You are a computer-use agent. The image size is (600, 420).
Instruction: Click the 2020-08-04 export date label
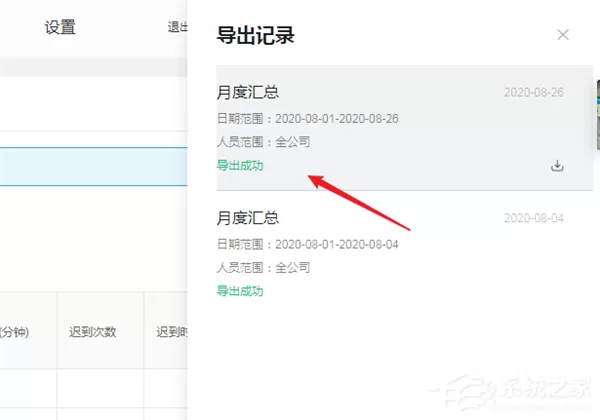(x=533, y=218)
